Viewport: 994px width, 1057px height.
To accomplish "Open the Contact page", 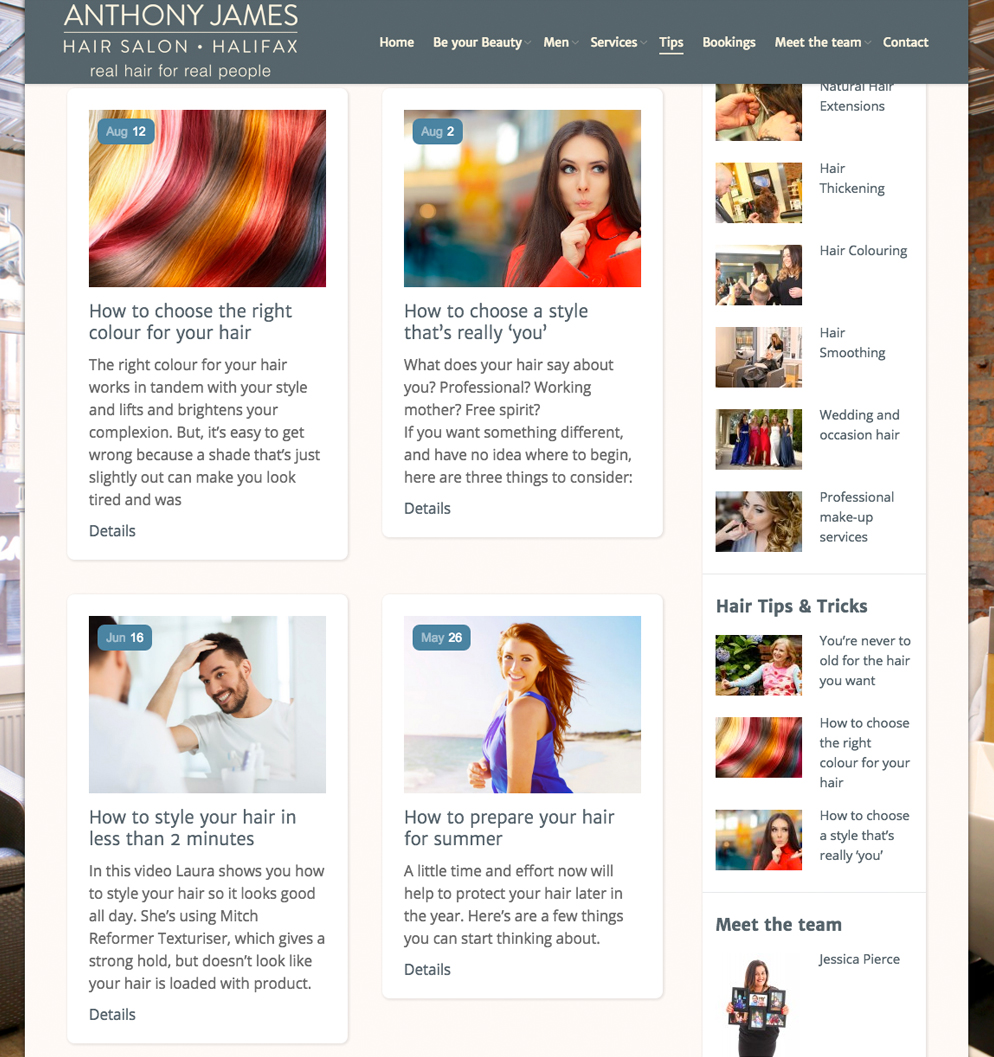I will (x=905, y=42).
